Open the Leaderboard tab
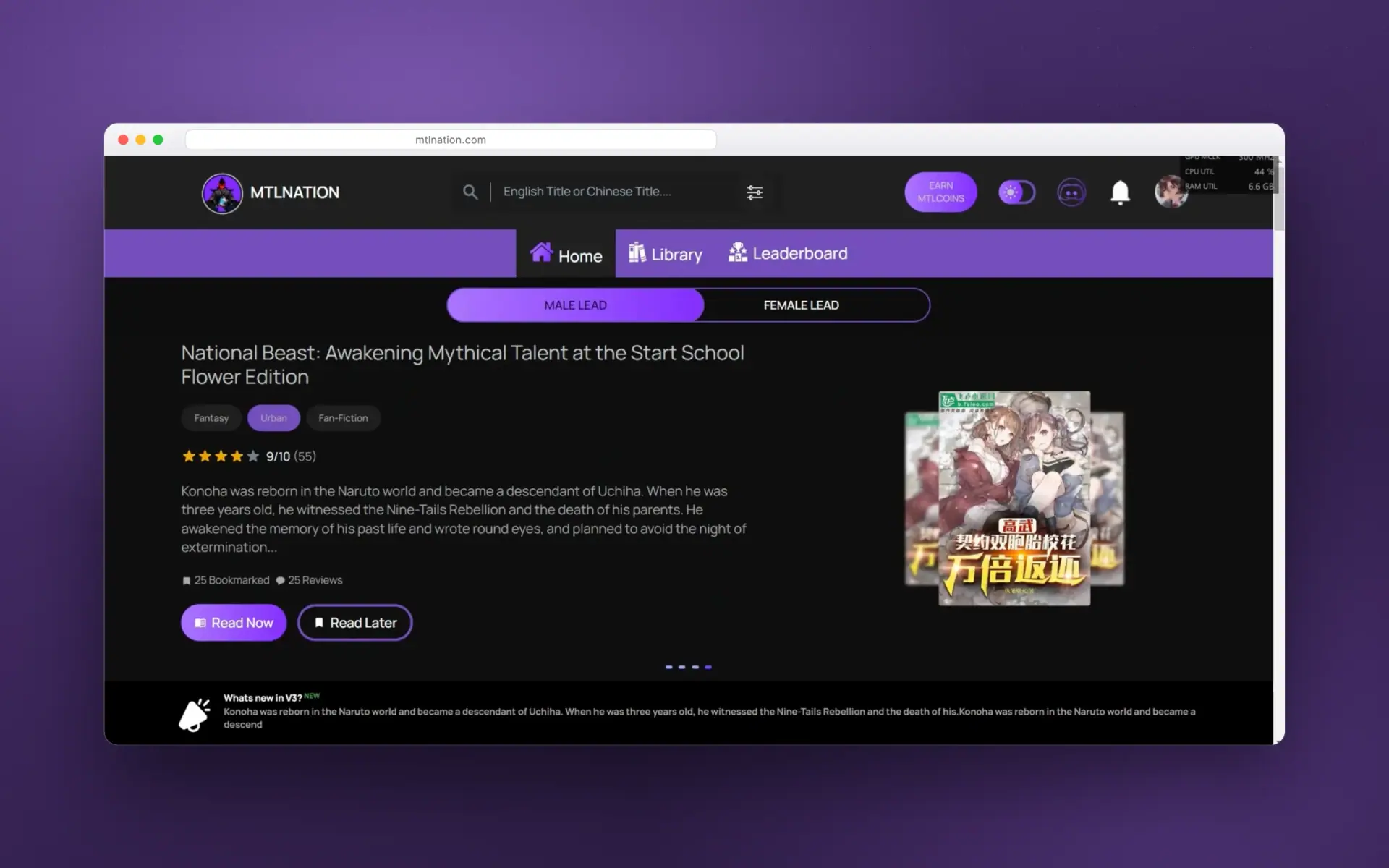1389x868 pixels. point(788,253)
